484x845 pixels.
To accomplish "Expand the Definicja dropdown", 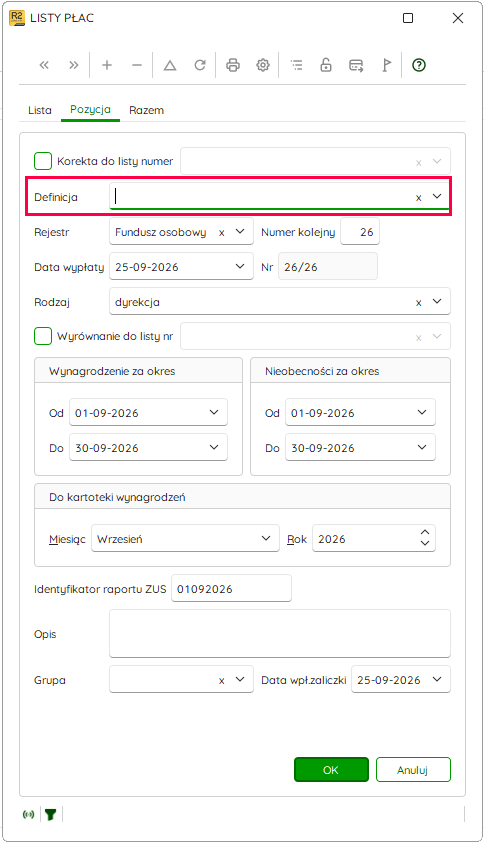I will click(x=437, y=196).
